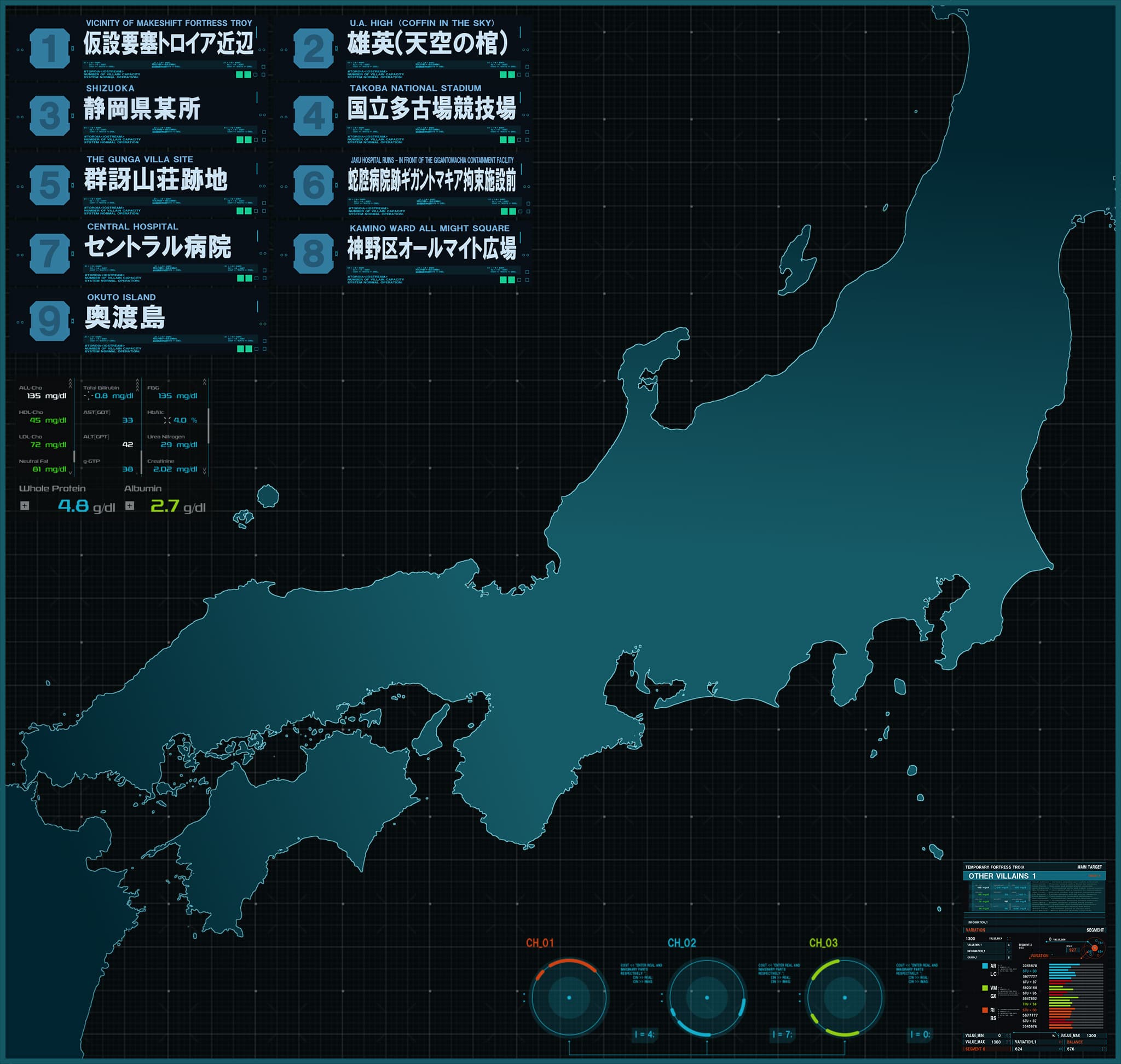Open the Takoba National Stadium card
1121x1064 pixels.
(403, 115)
